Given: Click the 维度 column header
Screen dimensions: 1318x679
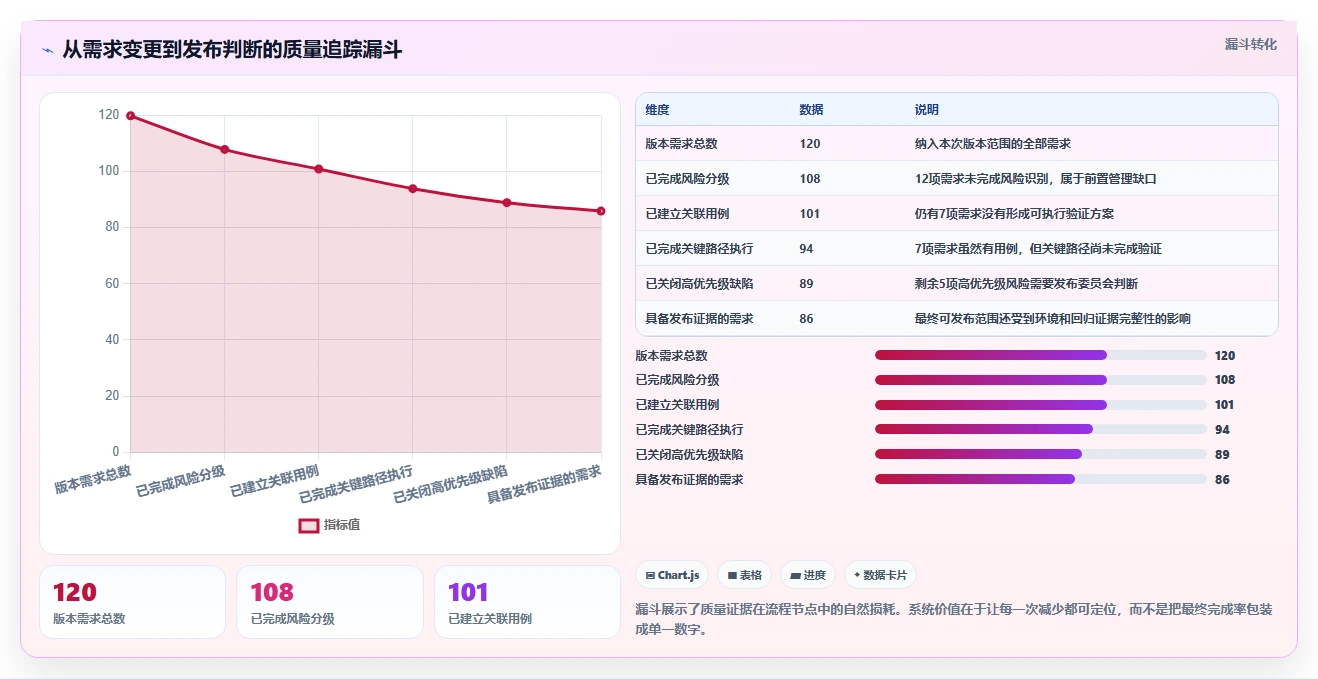Looking at the screenshot, I should tap(657, 110).
